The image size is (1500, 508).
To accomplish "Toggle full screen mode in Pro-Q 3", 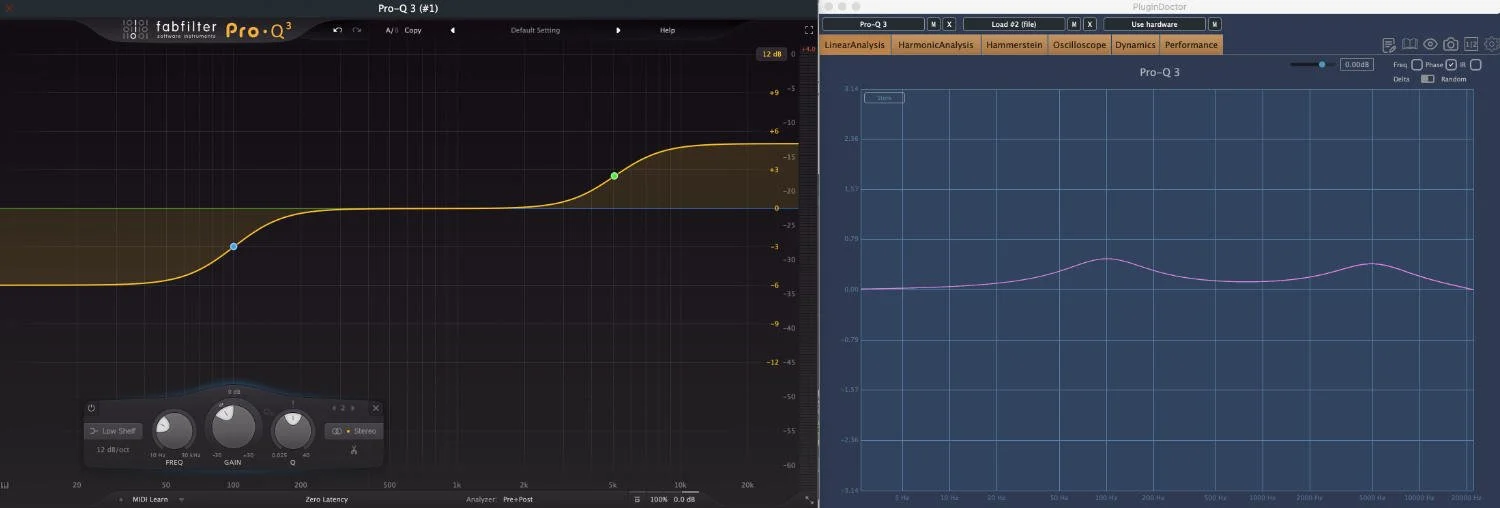I will (x=809, y=30).
